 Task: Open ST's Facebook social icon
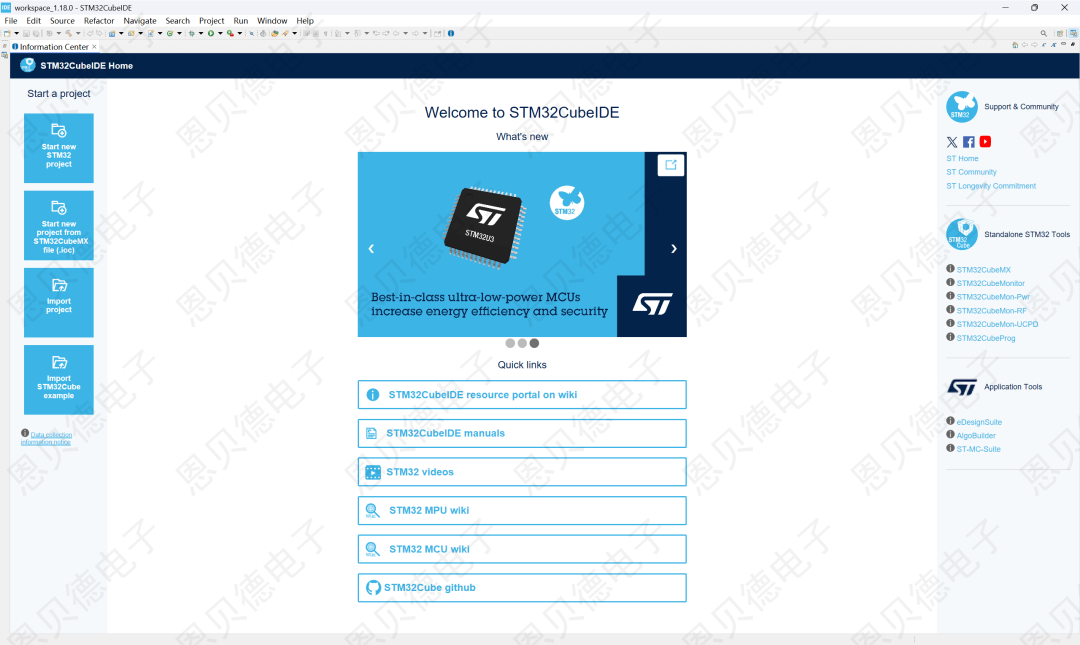point(968,142)
